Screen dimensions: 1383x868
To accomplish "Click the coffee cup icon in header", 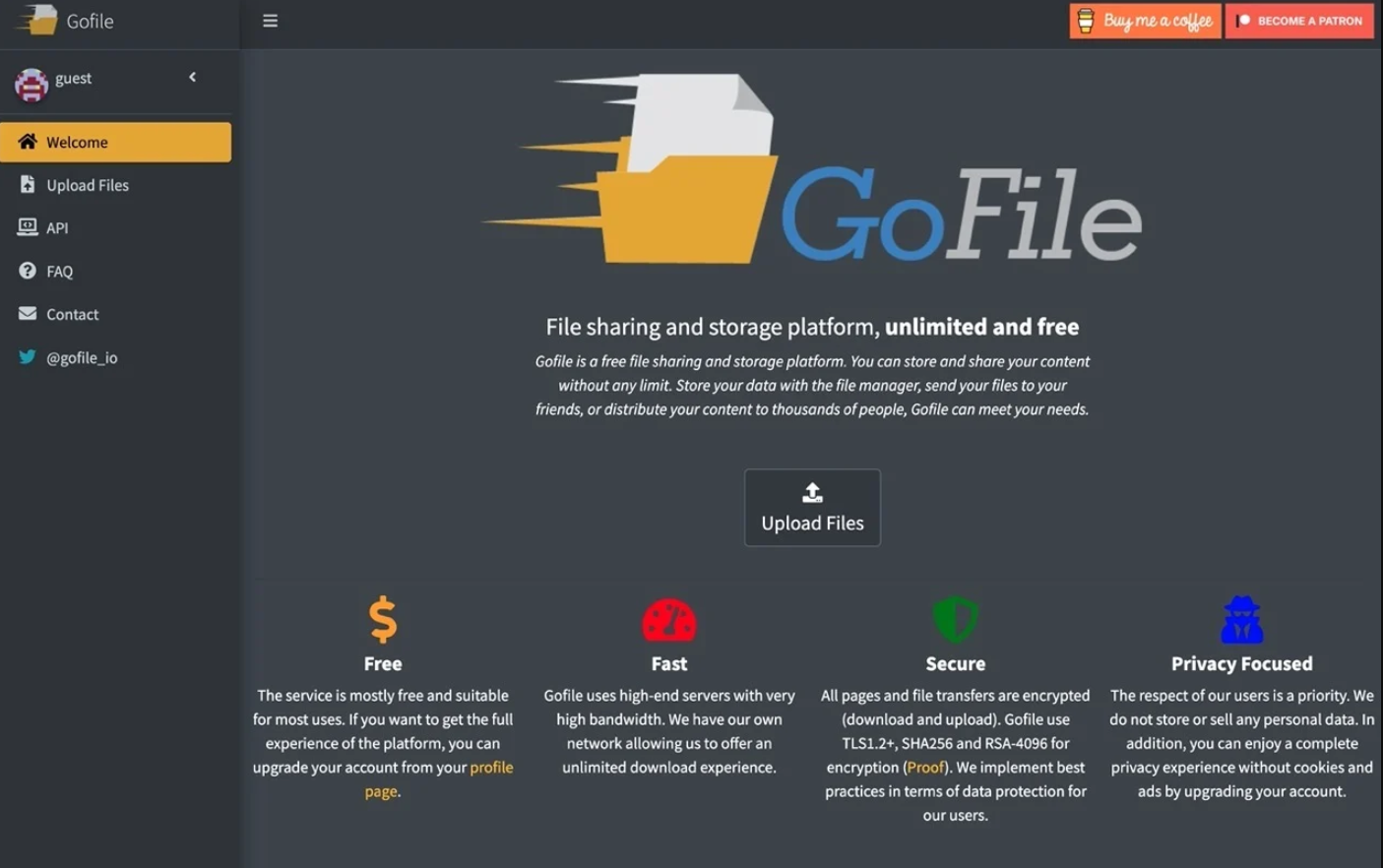I will [1086, 21].
